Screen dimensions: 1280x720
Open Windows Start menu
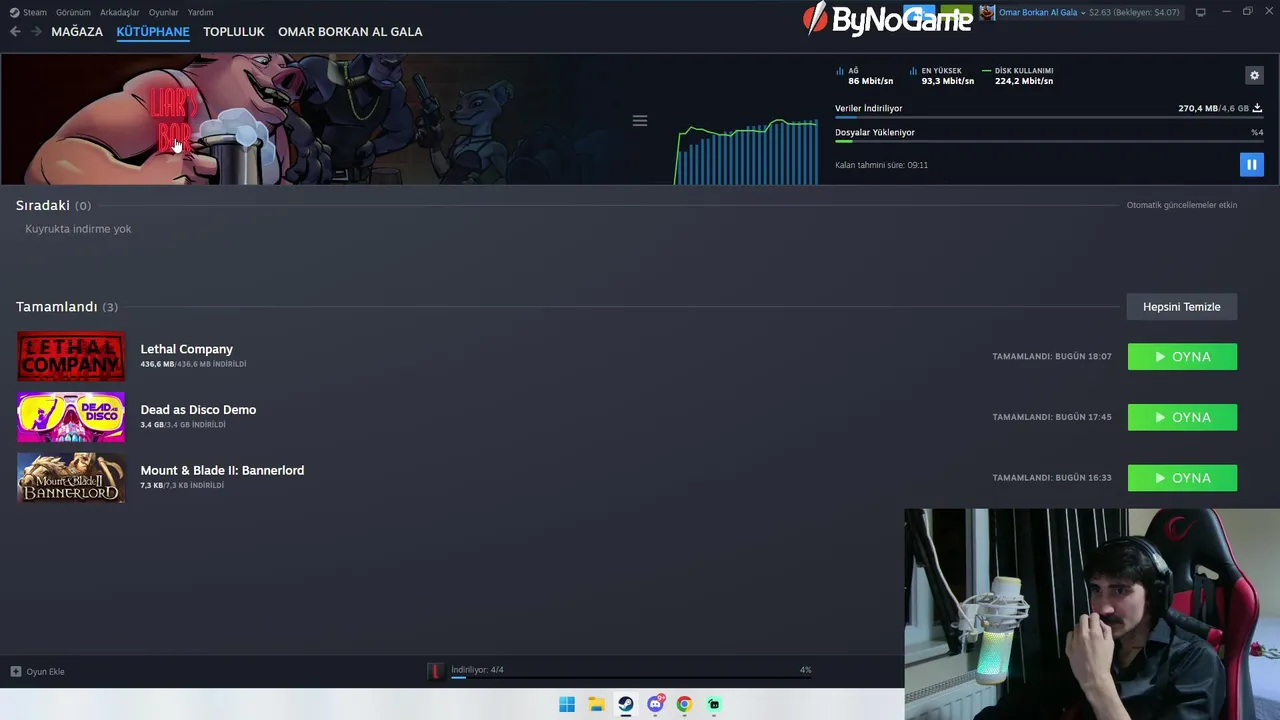567,704
